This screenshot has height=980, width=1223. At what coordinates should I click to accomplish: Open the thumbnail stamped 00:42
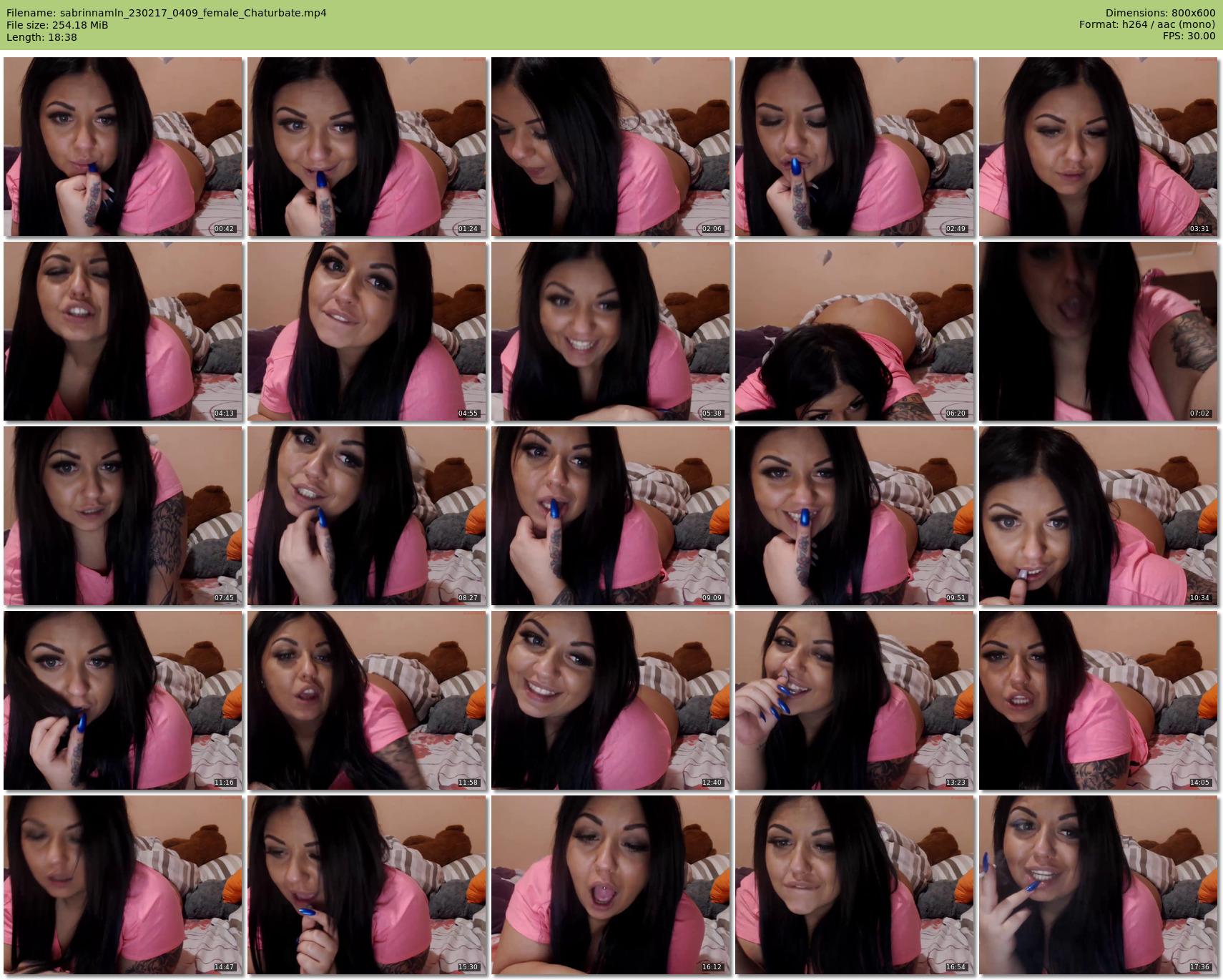tap(123, 147)
